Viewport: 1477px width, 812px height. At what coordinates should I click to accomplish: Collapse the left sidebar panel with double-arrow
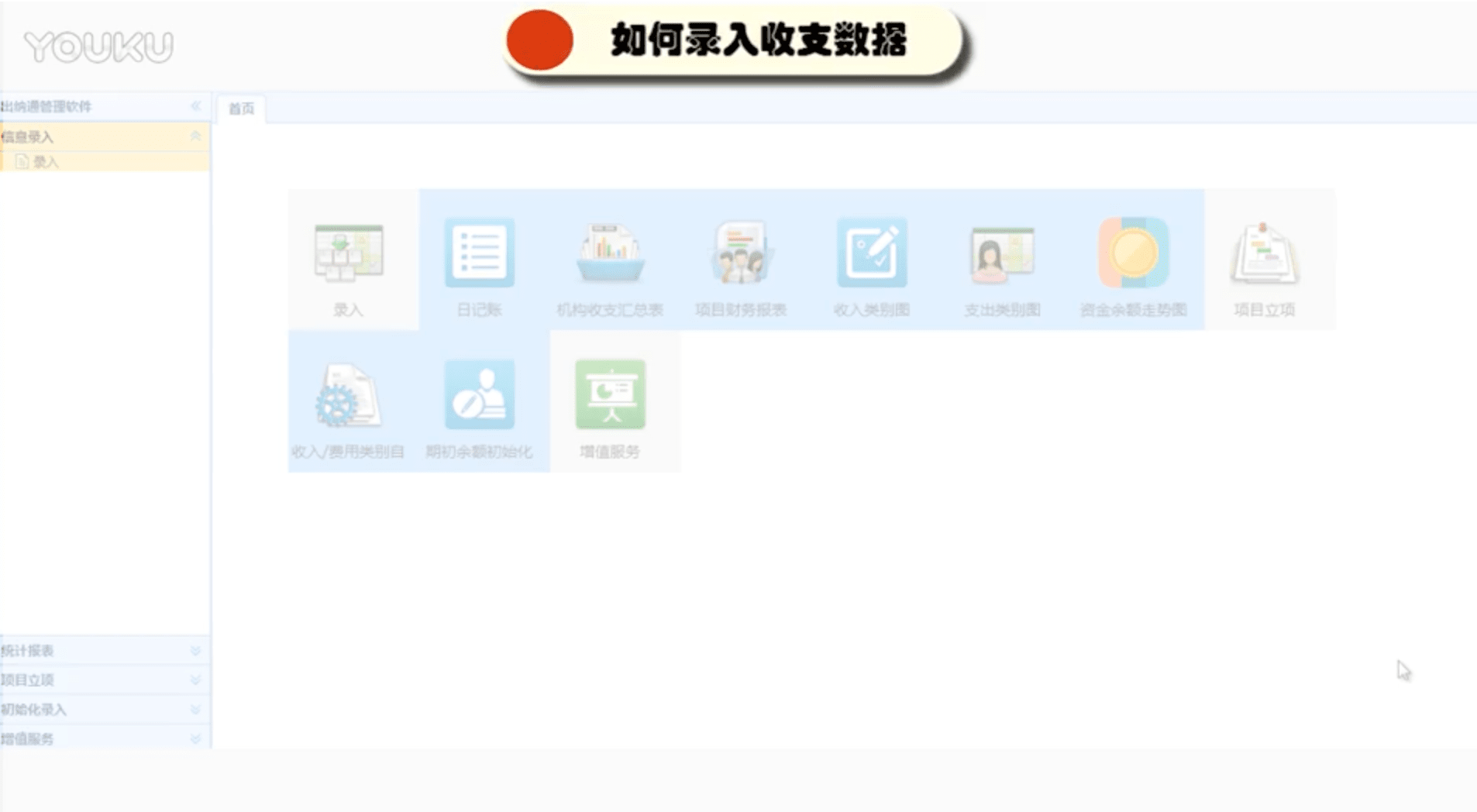tap(195, 106)
